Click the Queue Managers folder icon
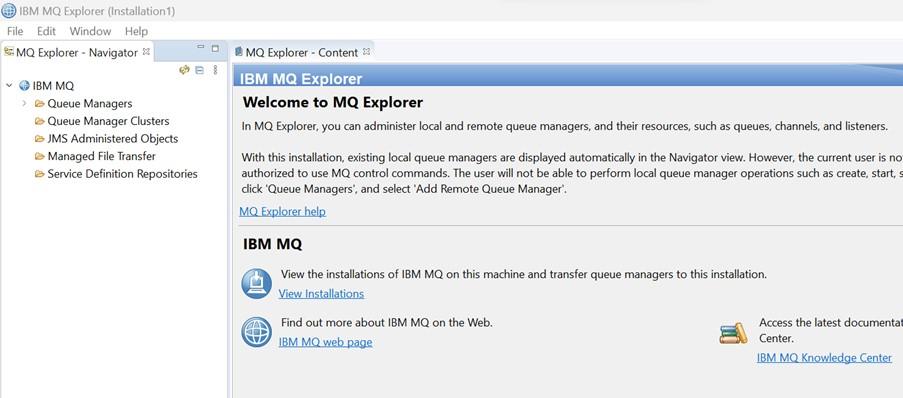This screenshot has width=903, height=398. pos(40,104)
